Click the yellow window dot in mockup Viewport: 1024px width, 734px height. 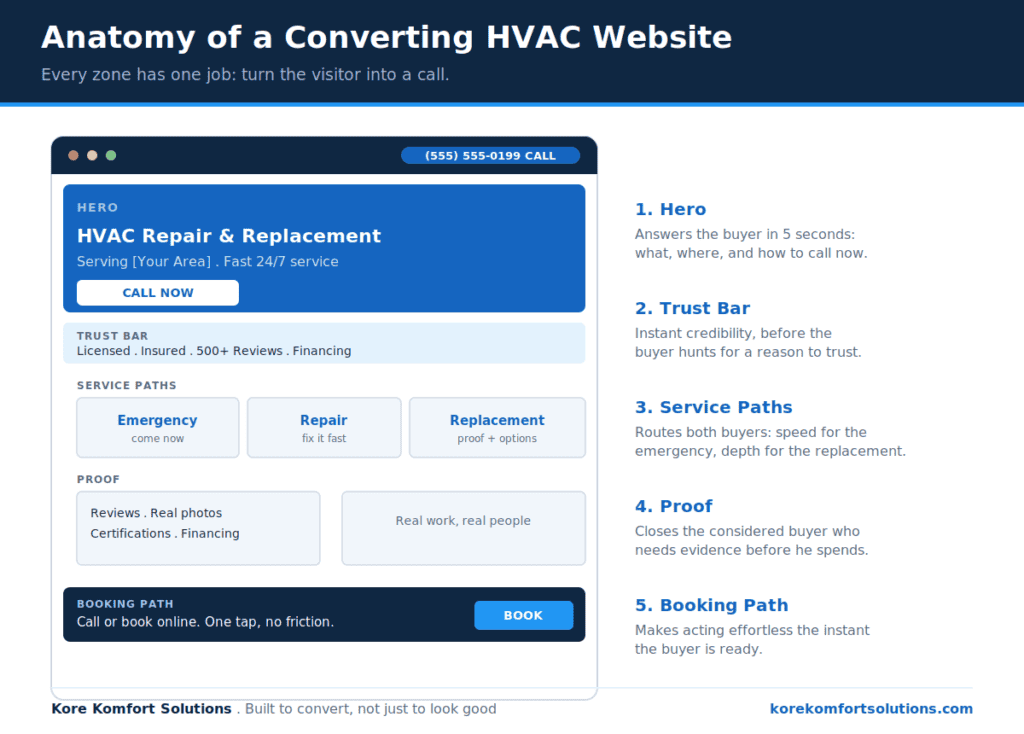pyautogui.click(x=92, y=155)
